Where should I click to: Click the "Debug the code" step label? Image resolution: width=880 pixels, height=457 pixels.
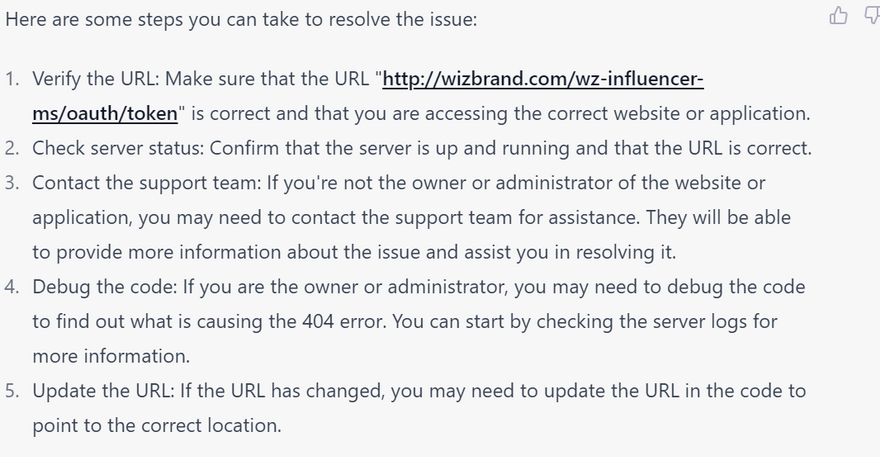click(x=101, y=287)
